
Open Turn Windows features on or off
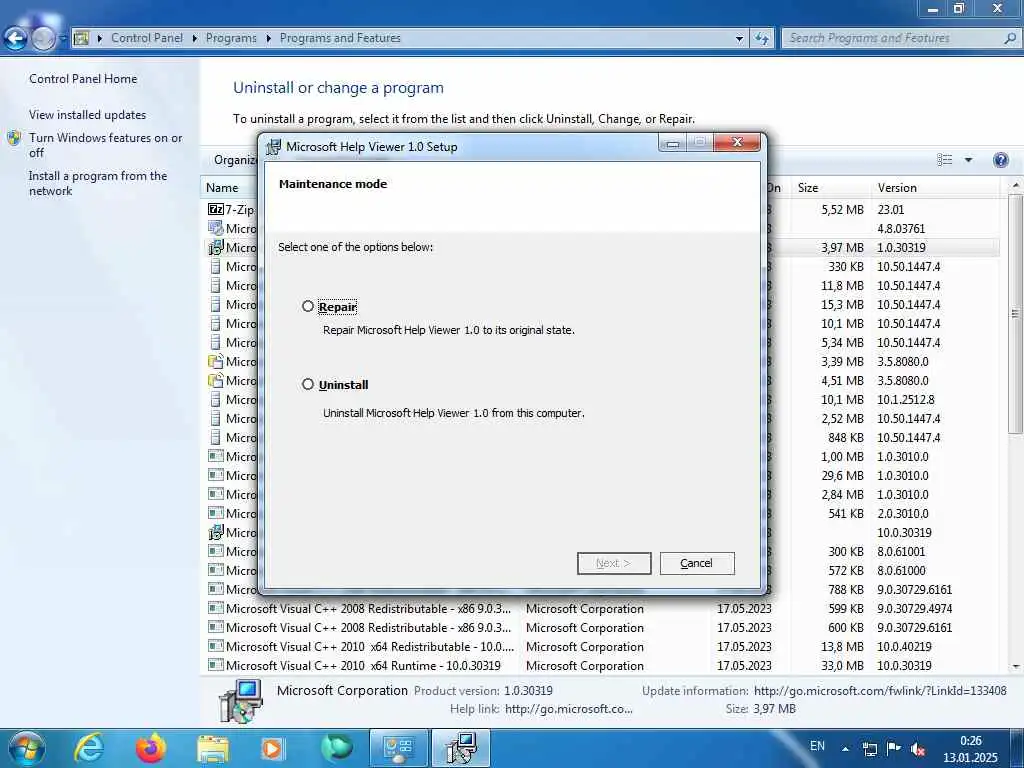(106, 145)
